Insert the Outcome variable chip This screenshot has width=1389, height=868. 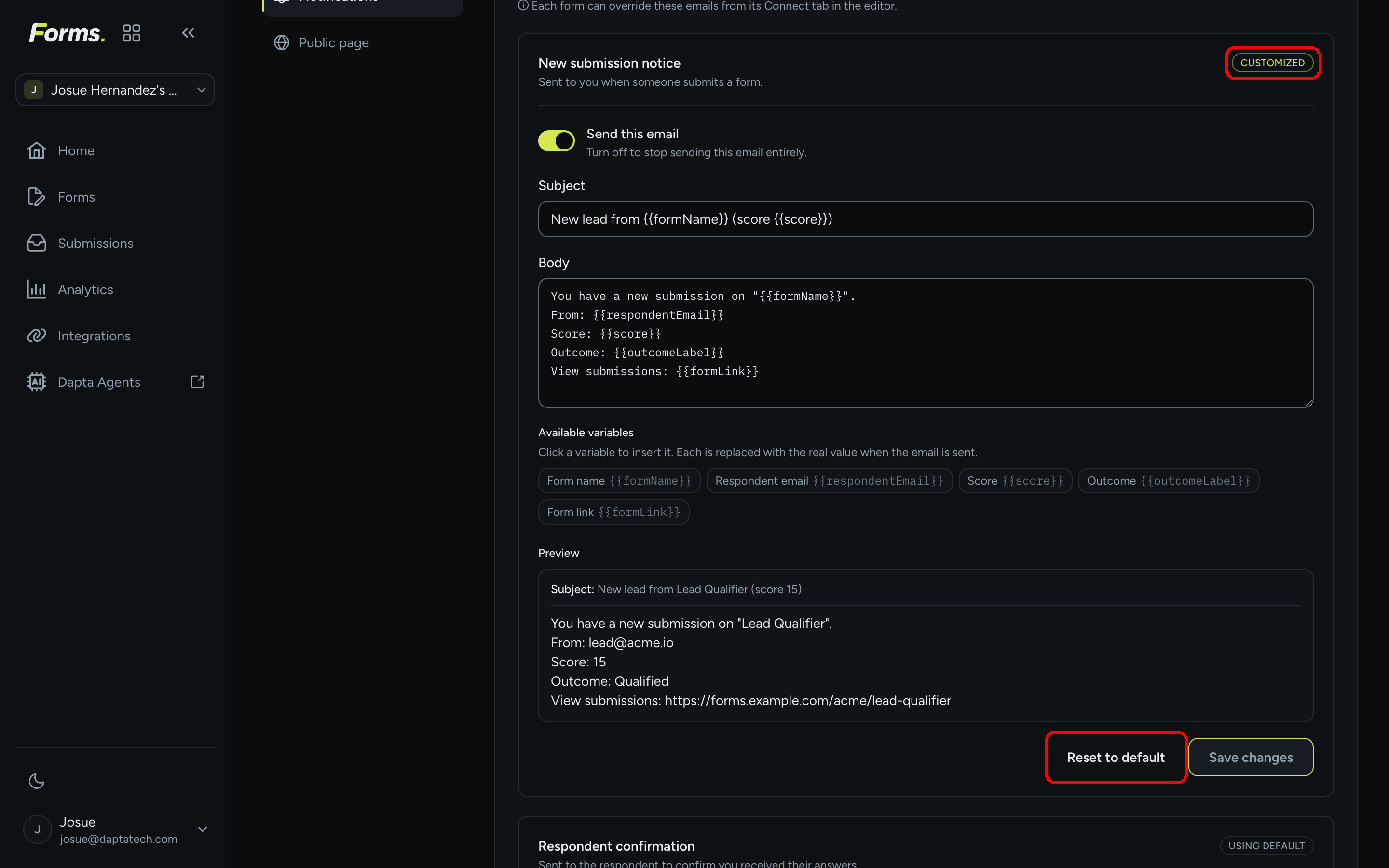pyautogui.click(x=1169, y=480)
